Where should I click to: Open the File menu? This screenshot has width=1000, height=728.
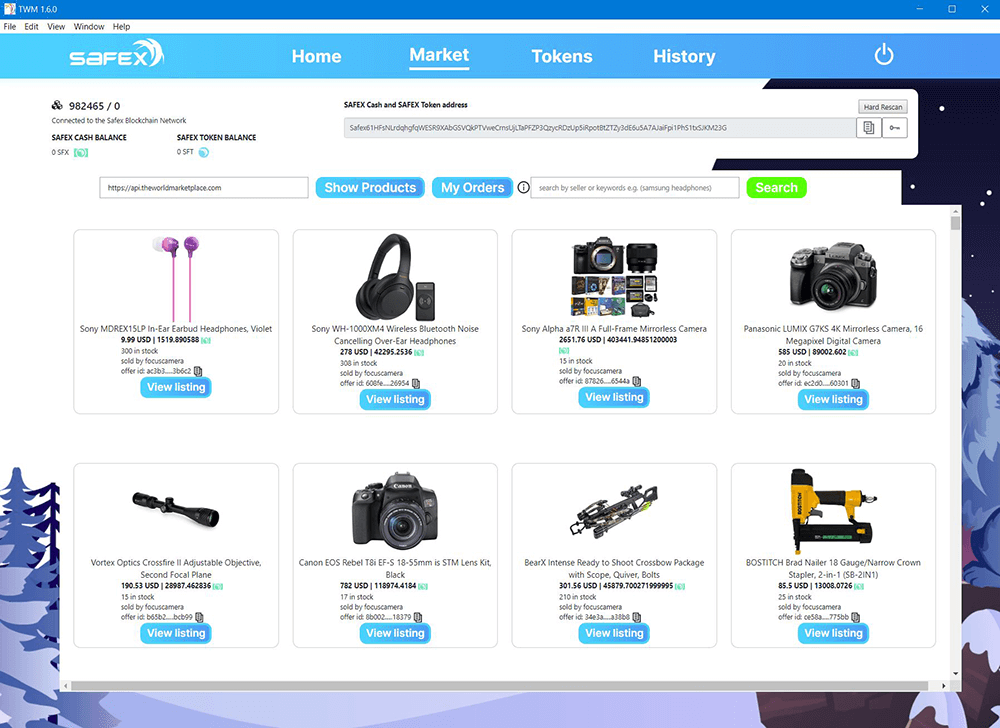click(x=10, y=27)
